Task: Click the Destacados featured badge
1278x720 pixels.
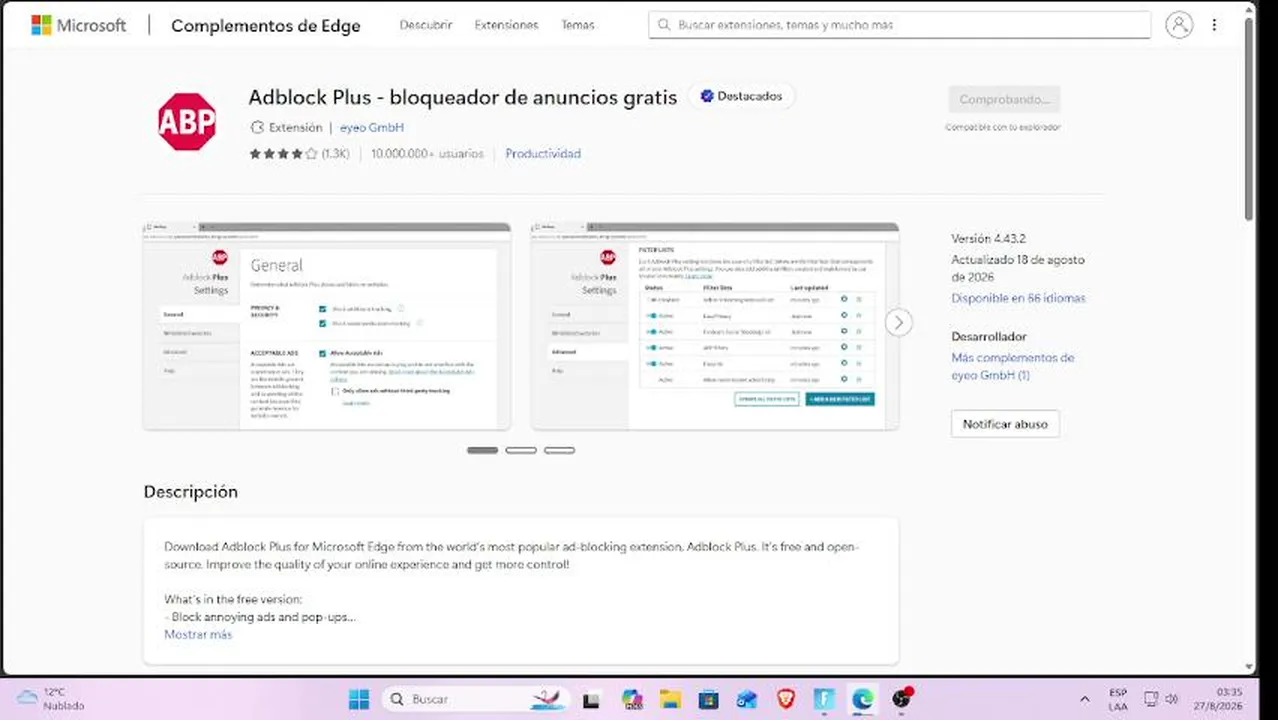Action: point(741,96)
